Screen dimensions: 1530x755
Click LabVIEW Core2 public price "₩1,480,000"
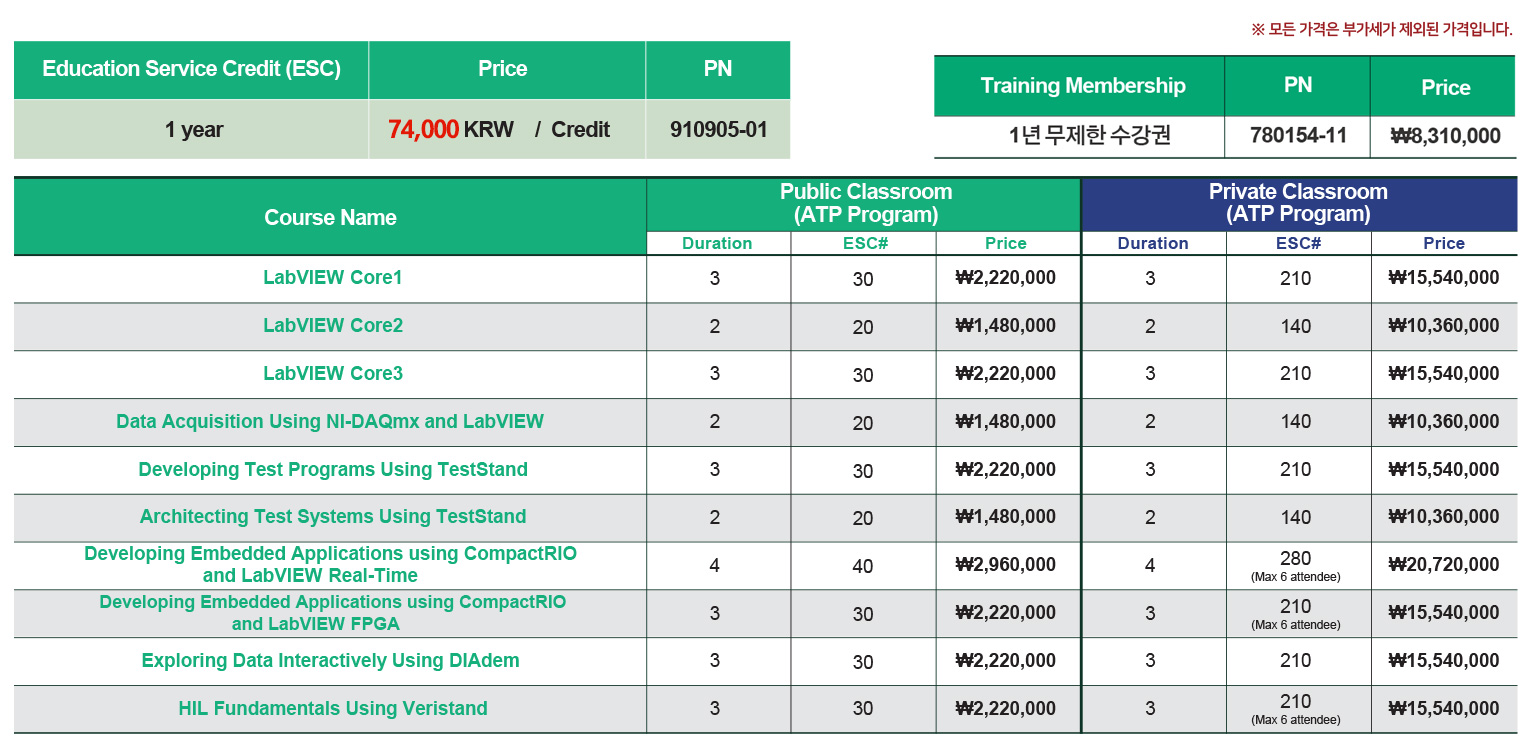(1006, 326)
